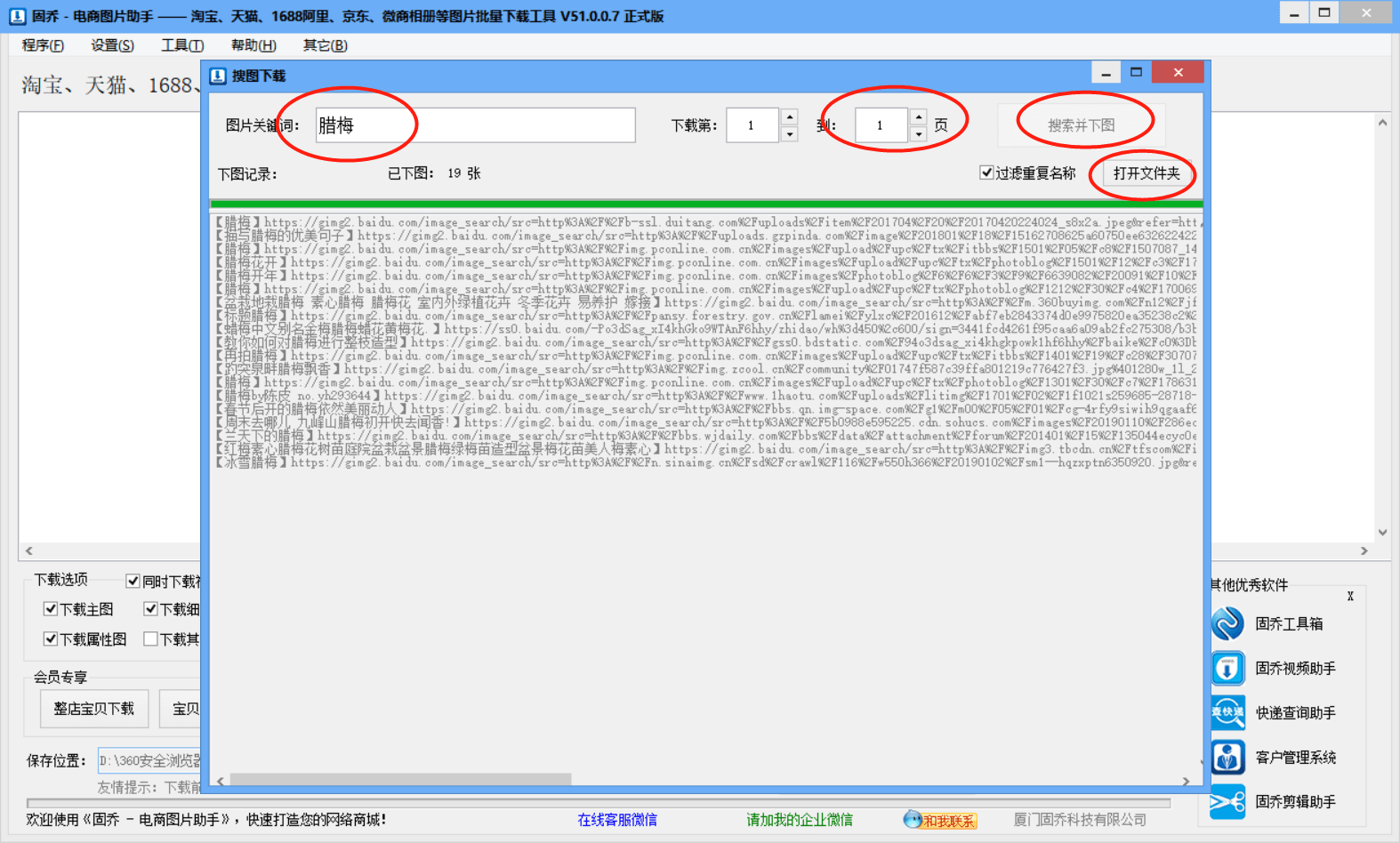The height and width of the screenshot is (843, 1400).
Task: Decrease the 到 end page number
Action: click(x=918, y=134)
